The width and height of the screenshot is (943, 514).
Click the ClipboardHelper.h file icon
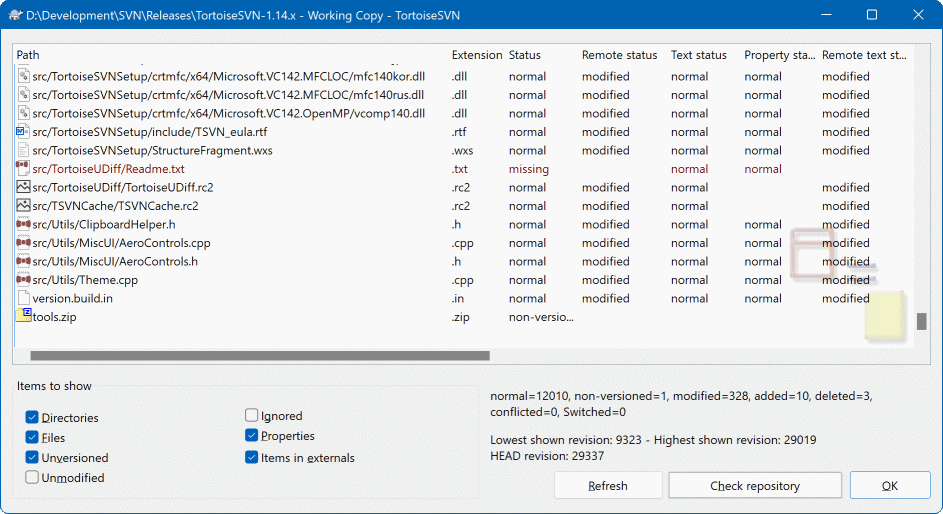click(x=23, y=224)
